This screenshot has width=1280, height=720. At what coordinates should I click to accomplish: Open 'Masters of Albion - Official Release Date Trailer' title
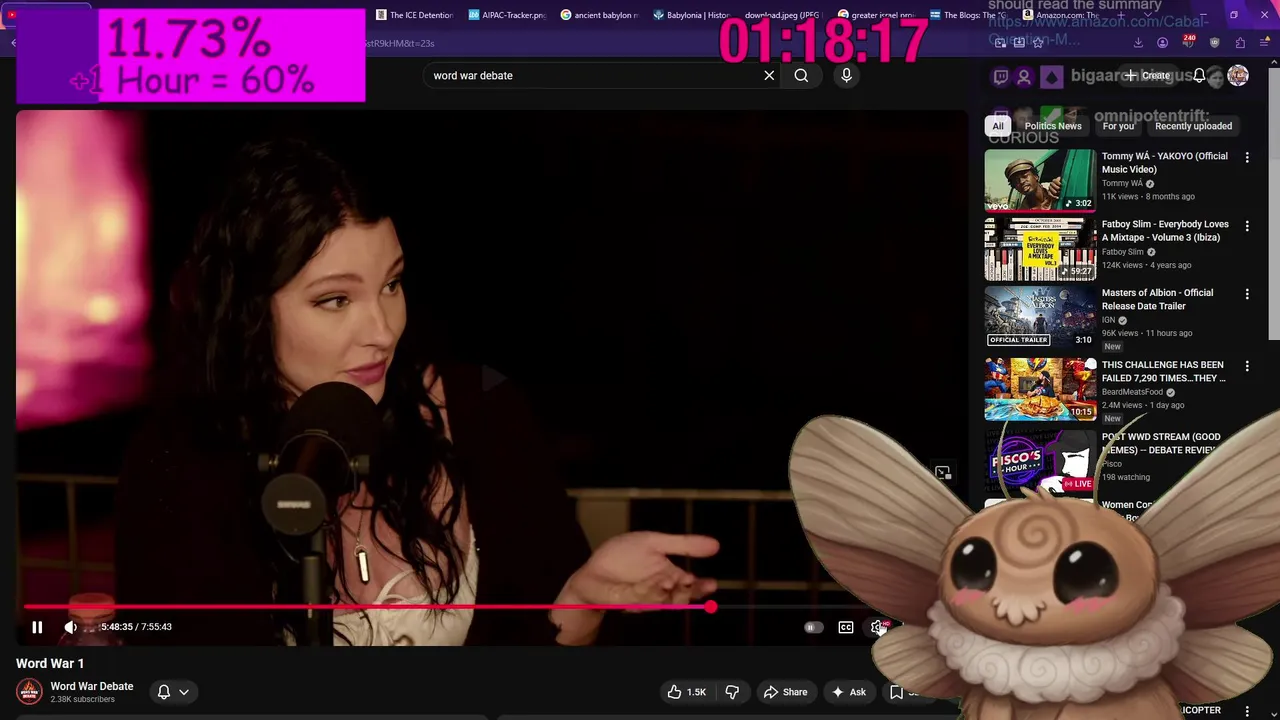coord(1157,299)
